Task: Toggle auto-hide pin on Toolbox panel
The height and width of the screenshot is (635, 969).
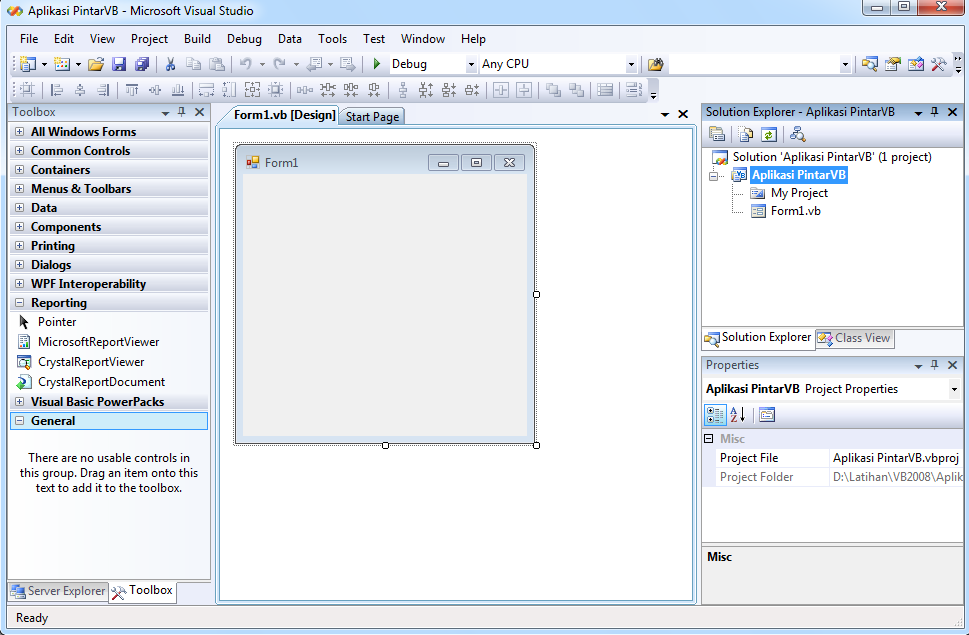Action: [x=182, y=112]
